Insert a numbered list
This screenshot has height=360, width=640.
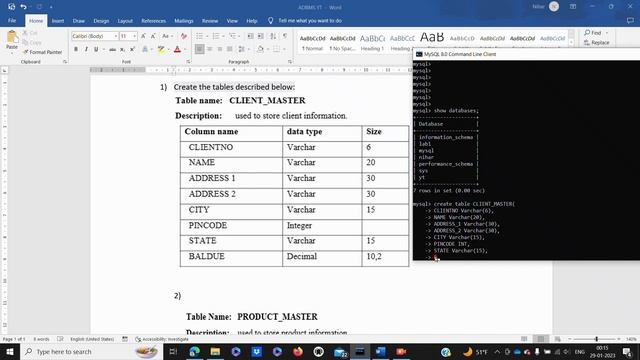[217, 36]
